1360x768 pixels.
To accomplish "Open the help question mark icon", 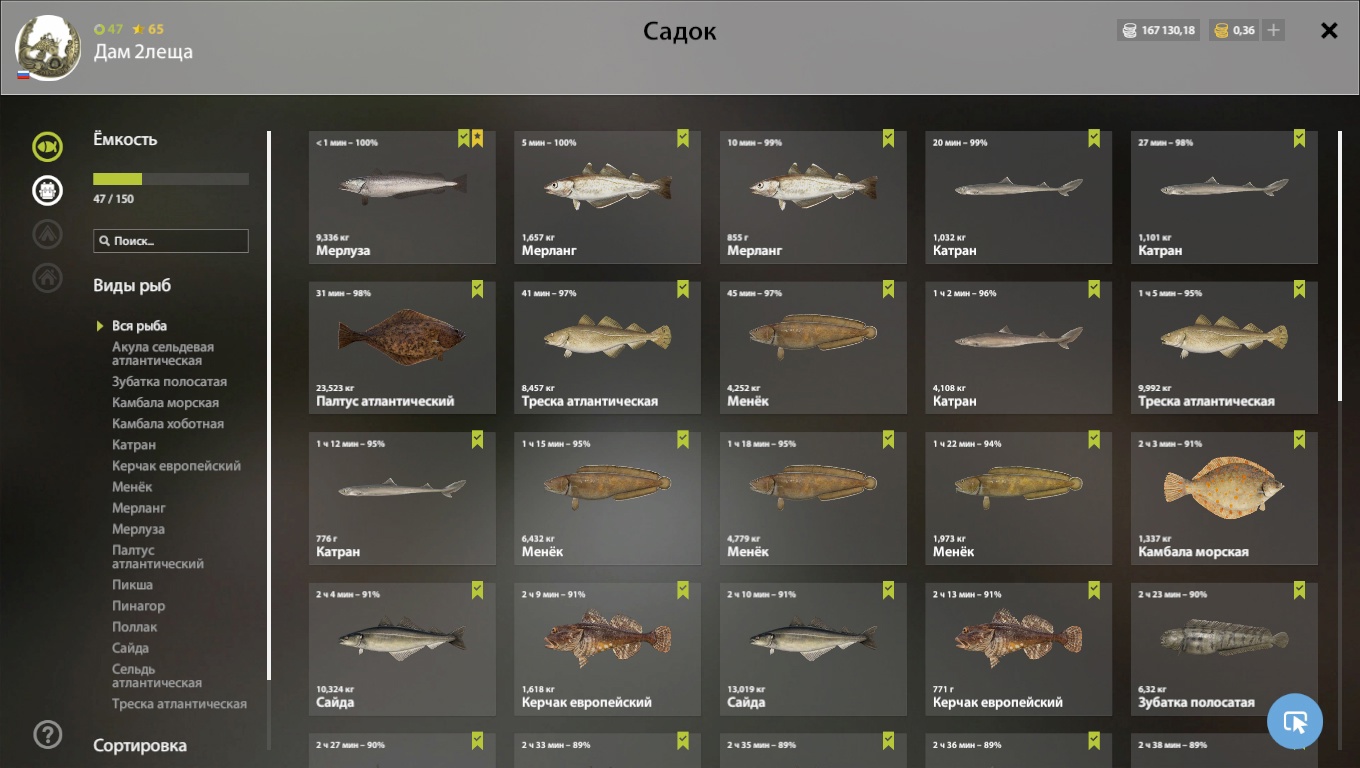I will (x=47, y=735).
